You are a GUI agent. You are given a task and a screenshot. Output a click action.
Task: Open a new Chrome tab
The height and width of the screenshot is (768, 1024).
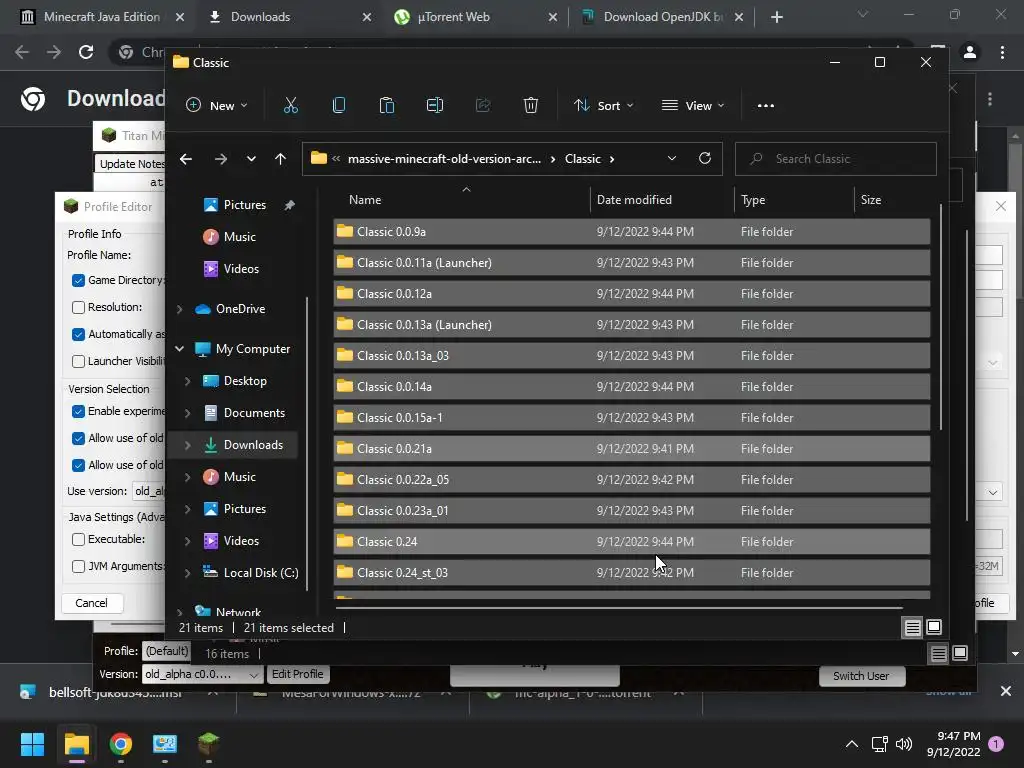776,17
